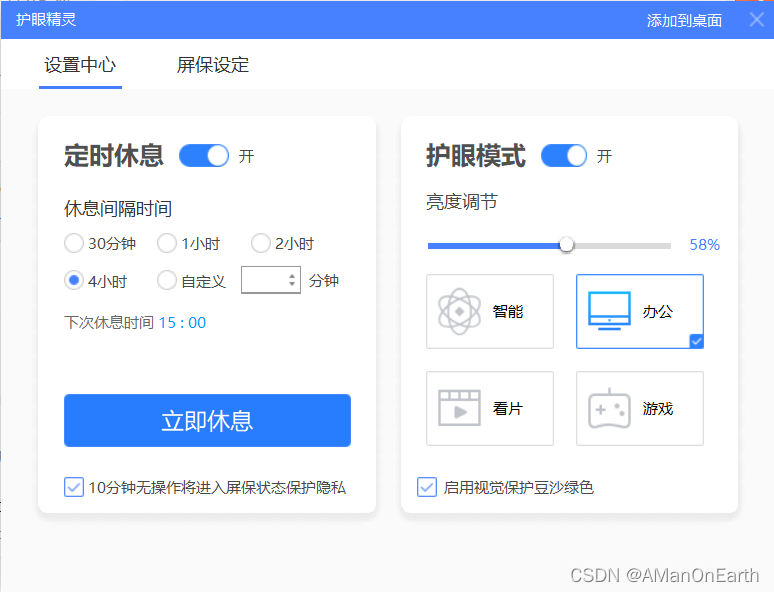Image resolution: width=774 pixels, height=592 pixels.
Task: Click 添加到桌面 in title bar
Action: point(684,20)
